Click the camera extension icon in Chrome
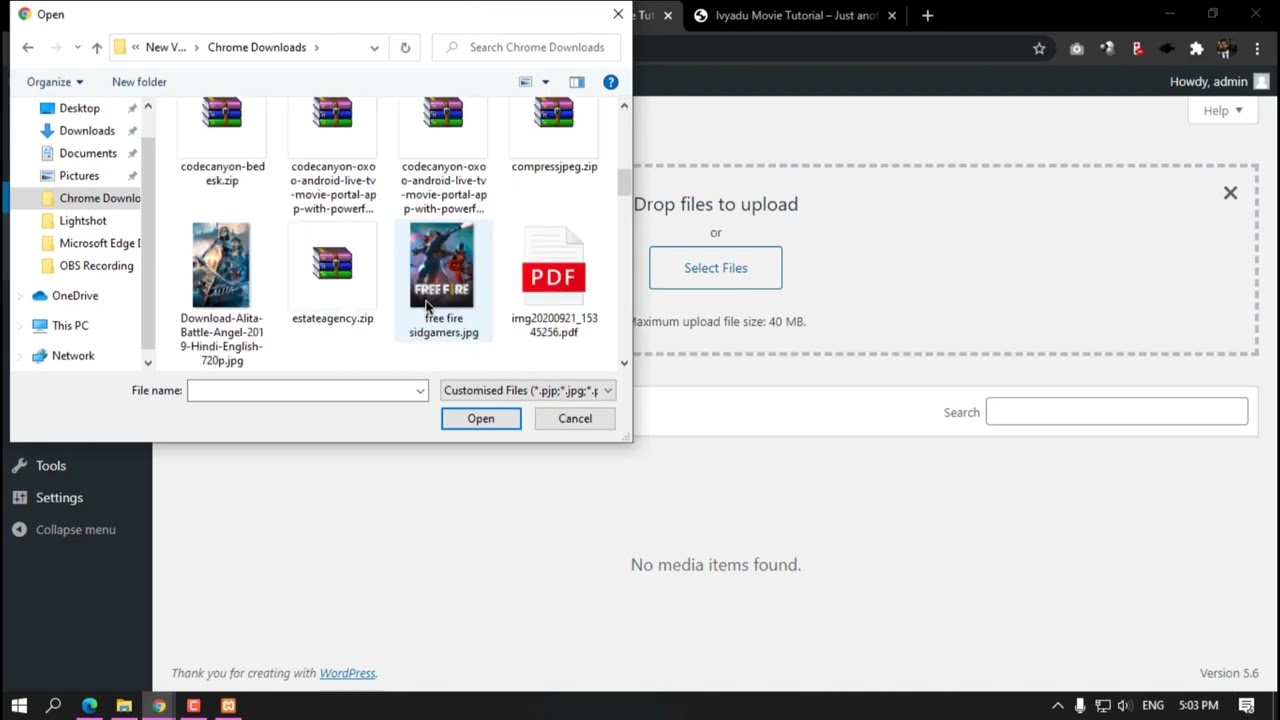This screenshot has height=720, width=1280. point(1076,48)
